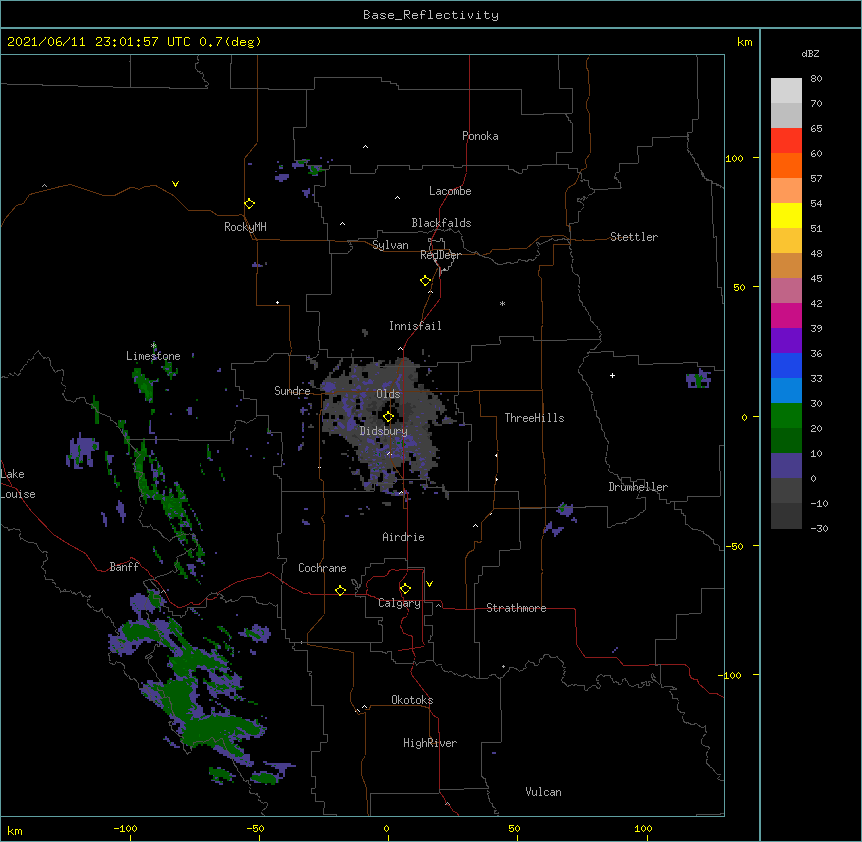The width and height of the screenshot is (862, 842).
Task: Select the yellow diamond marker south of RedDeer
Action: 426,281
